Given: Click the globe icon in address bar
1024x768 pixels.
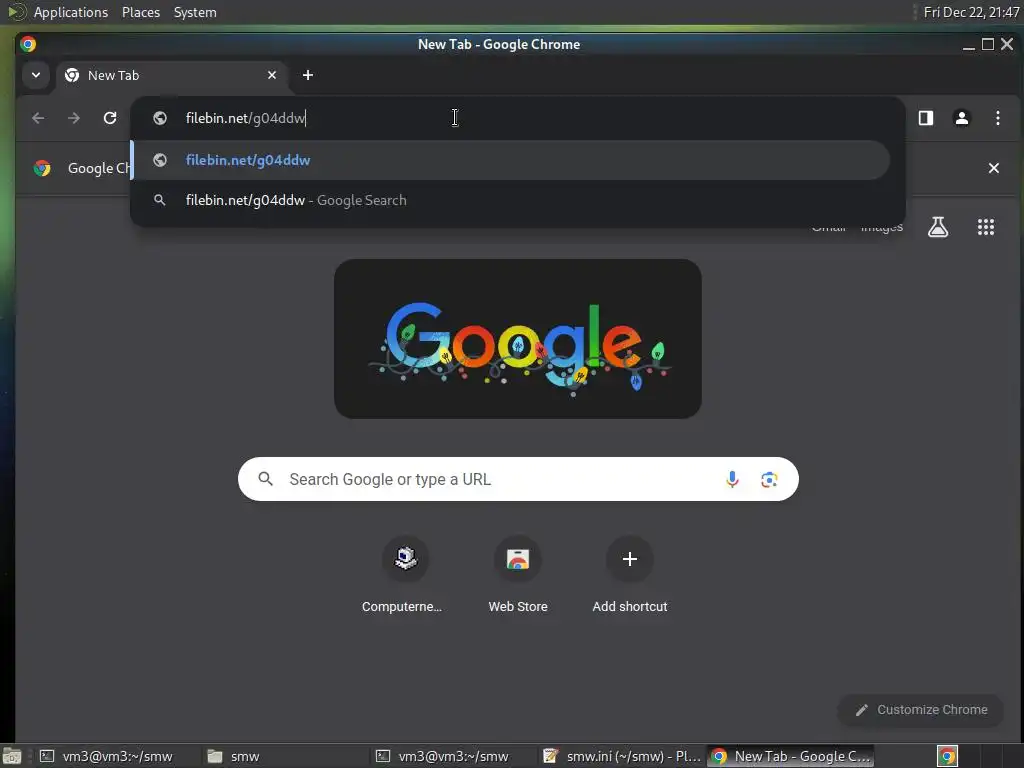Looking at the screenshot, I should coord(159,118).
